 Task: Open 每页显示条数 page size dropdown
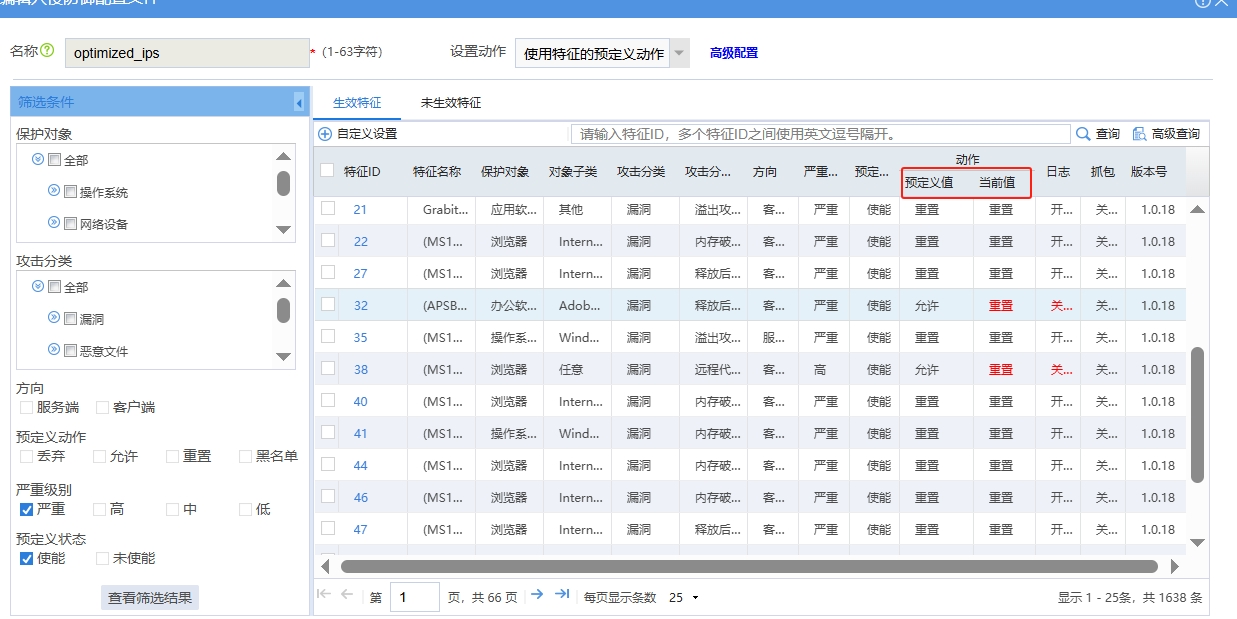[684, 597]
